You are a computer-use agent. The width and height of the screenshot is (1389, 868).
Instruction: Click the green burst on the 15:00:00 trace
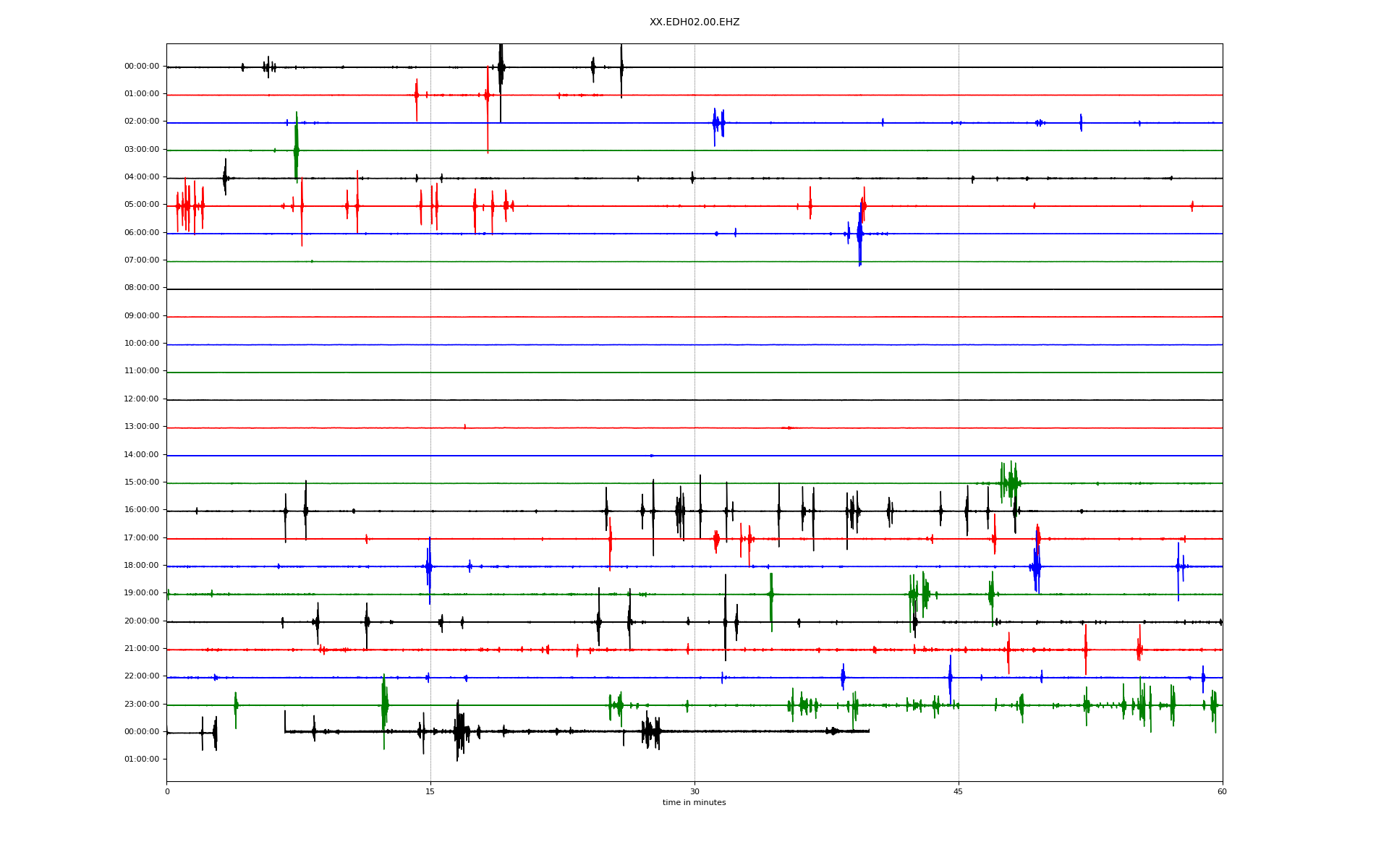pyautogui.click(x=1010, y=482)
